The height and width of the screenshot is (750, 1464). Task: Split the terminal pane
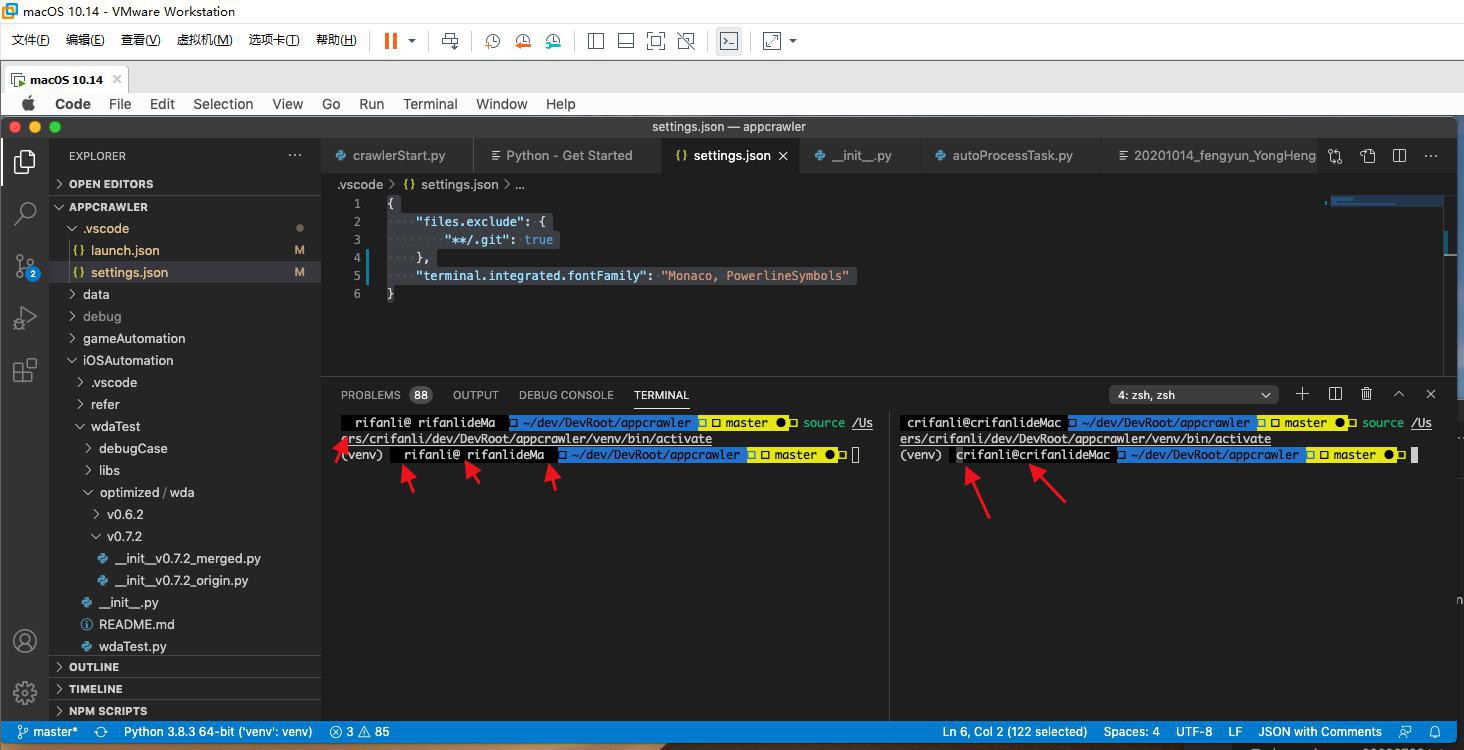click(x=1335, y=394)
